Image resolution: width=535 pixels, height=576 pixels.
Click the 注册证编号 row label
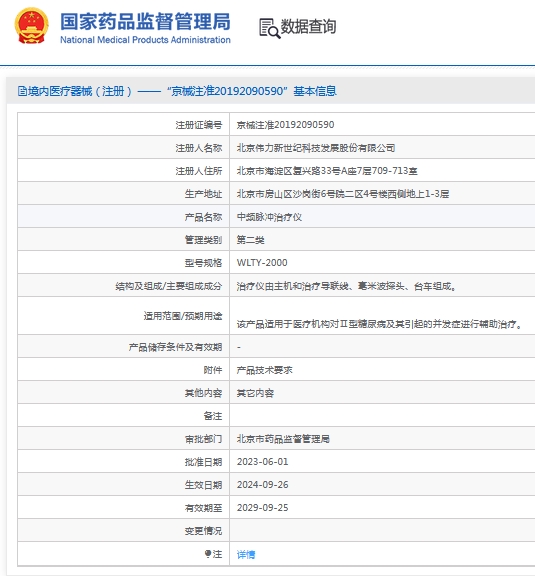[199, 125]
